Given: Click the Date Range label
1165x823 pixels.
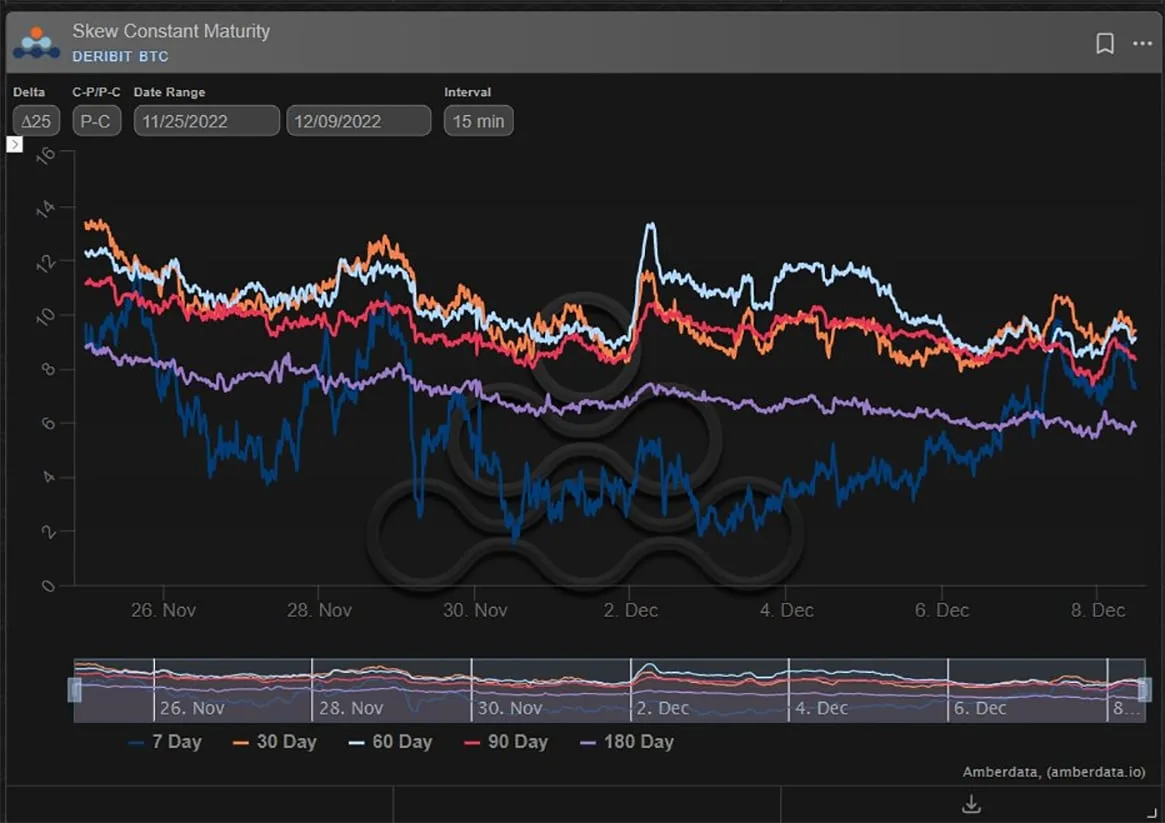Looking at the screenshot, I should 169,92.
